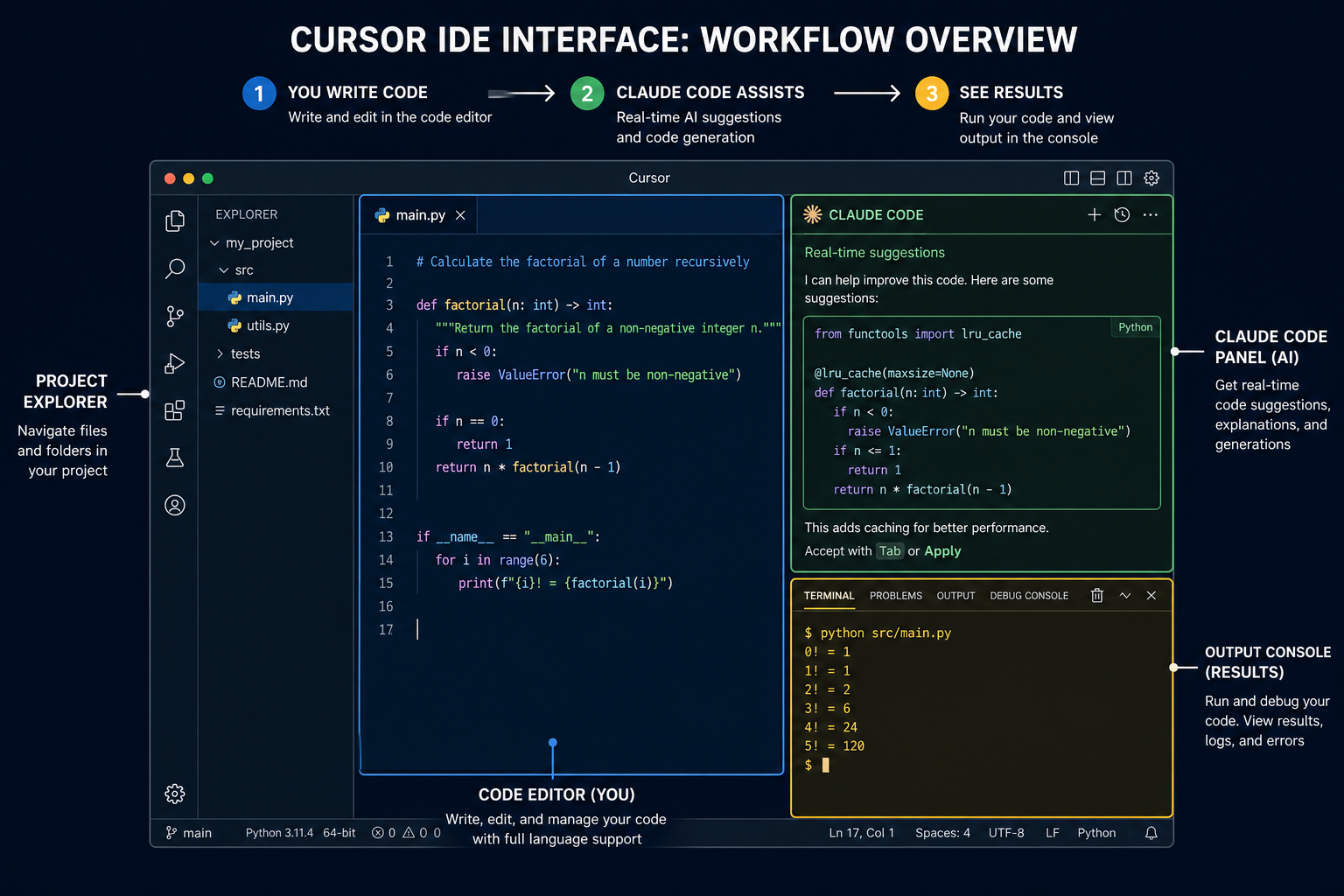
Task: Click '5! = 120' terminal output line
Action: 835,746
